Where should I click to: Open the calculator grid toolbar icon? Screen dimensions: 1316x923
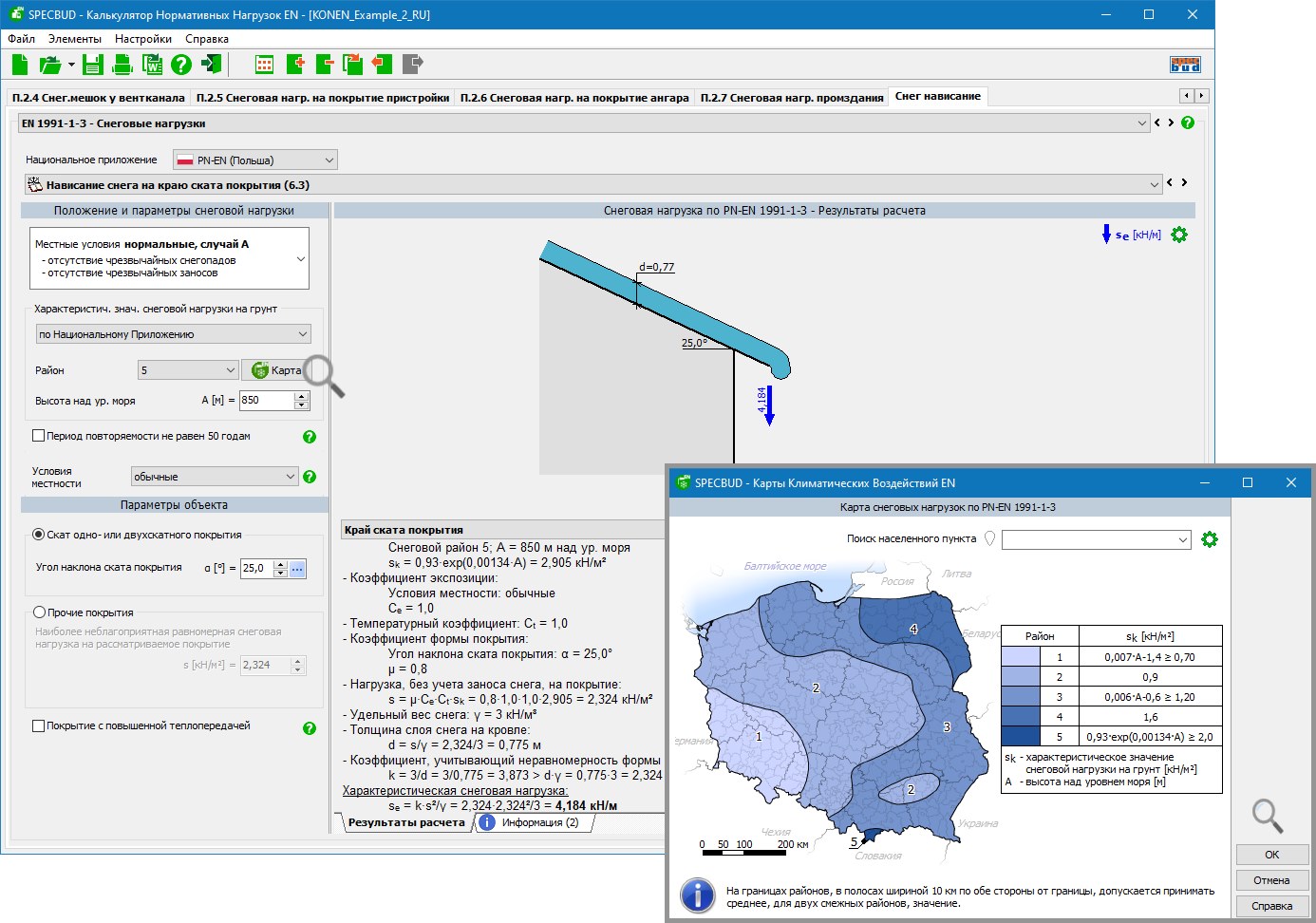pos(265,65)
